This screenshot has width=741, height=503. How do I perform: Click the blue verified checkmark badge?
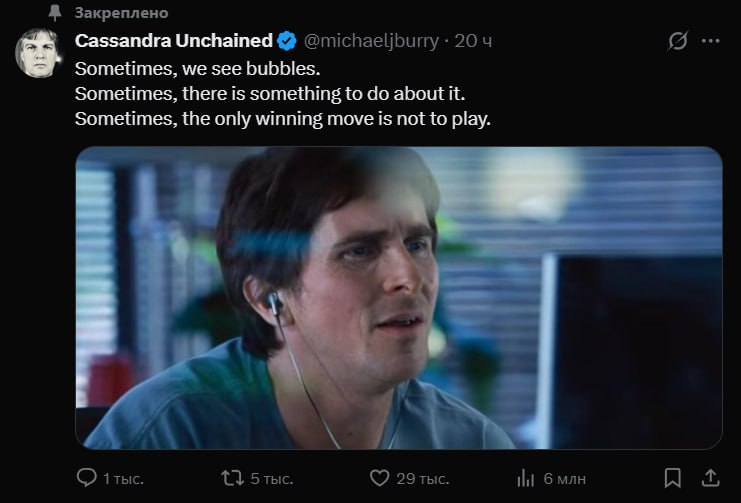(x=286, y=41)
